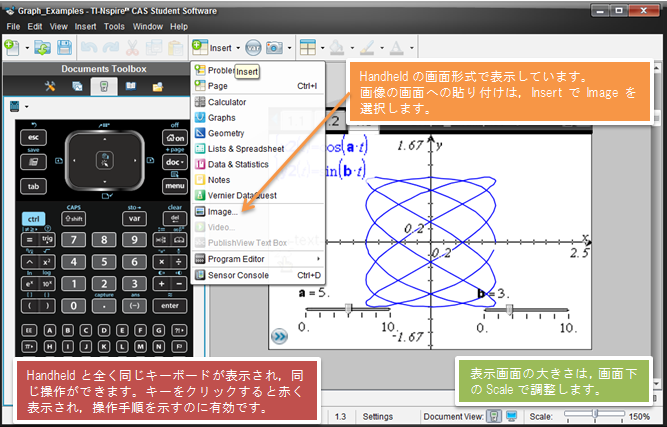Viewport: 667px width, 427px height.
Task: Click the camera Screen Capture icon
Action: click(x=274, y=48)
